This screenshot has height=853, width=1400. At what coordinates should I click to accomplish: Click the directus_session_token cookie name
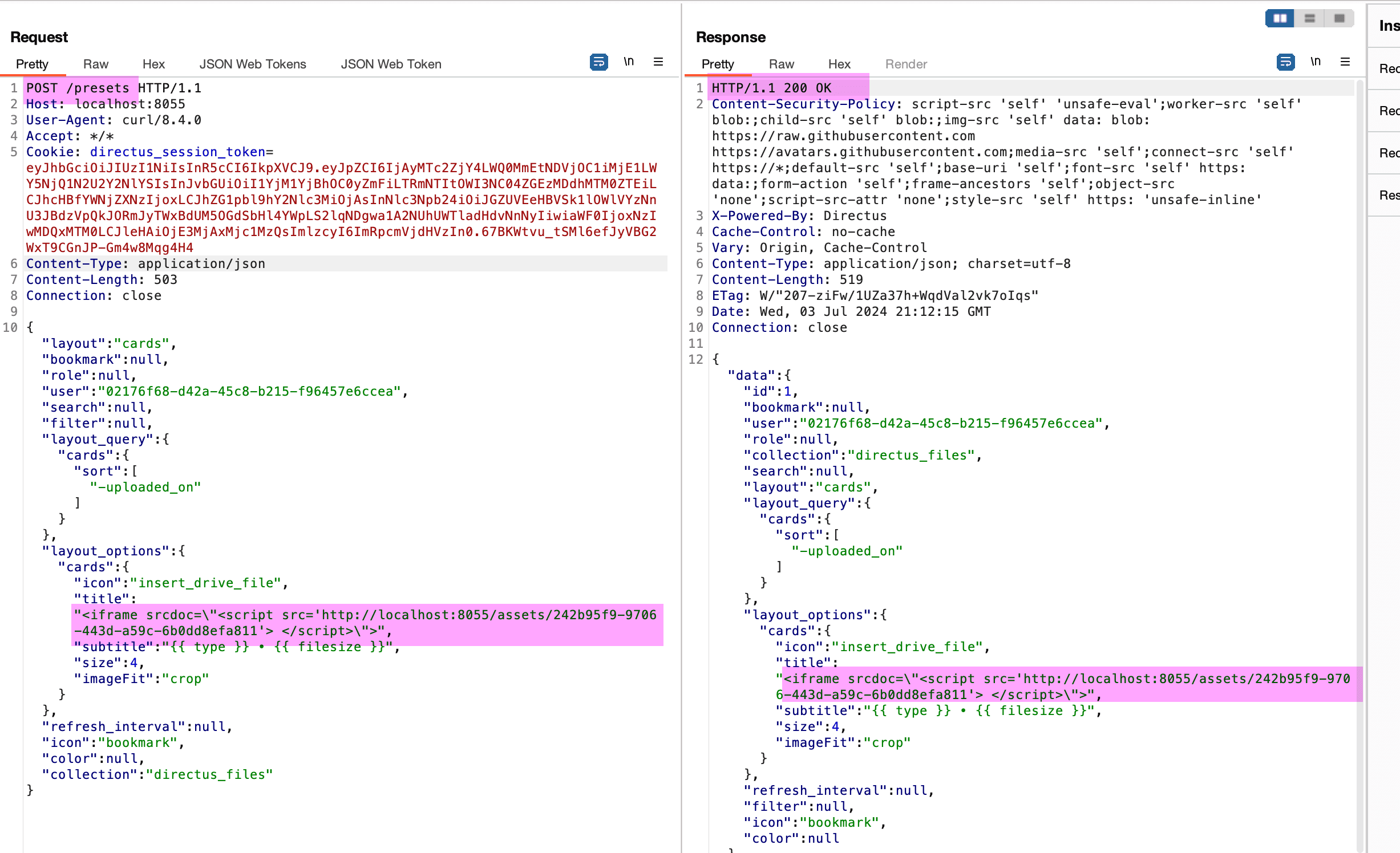point(177,152)
